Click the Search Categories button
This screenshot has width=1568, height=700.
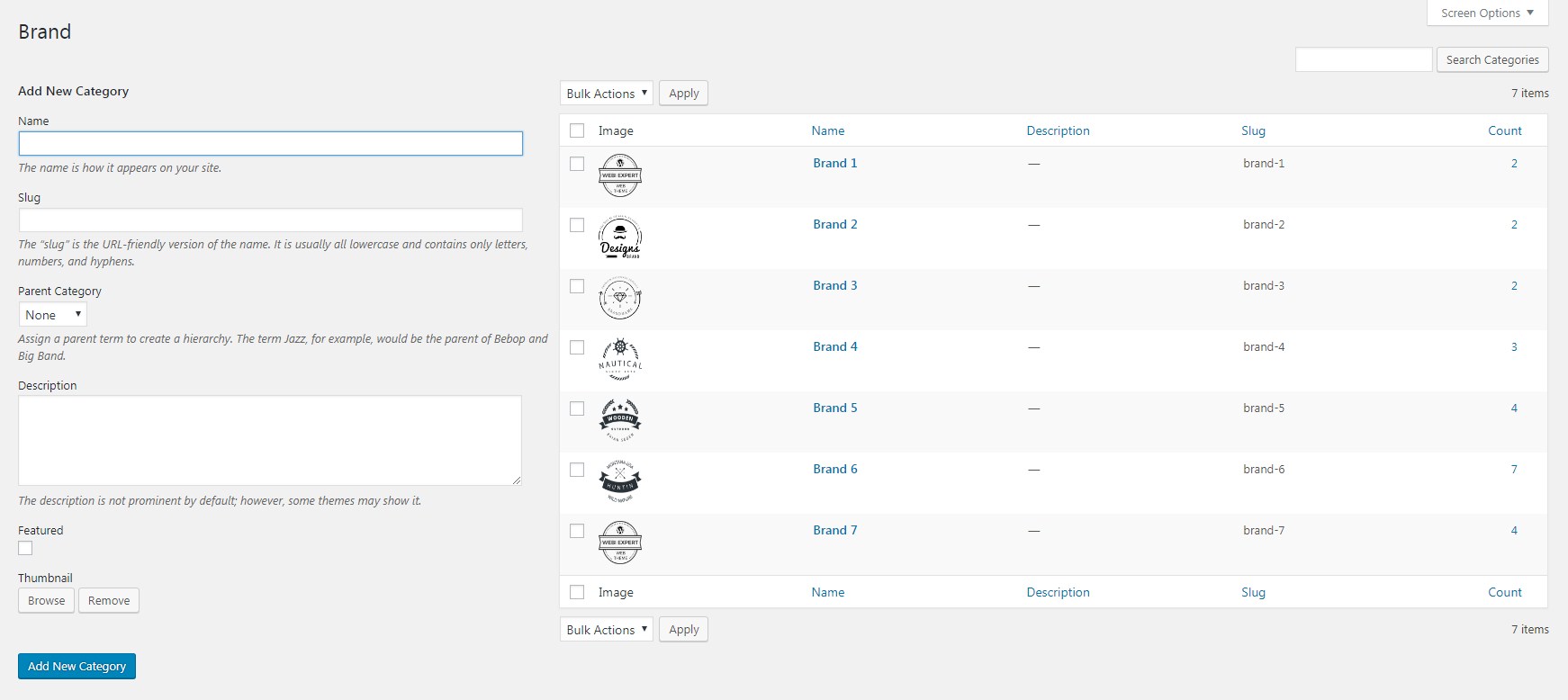(1492, 59)
